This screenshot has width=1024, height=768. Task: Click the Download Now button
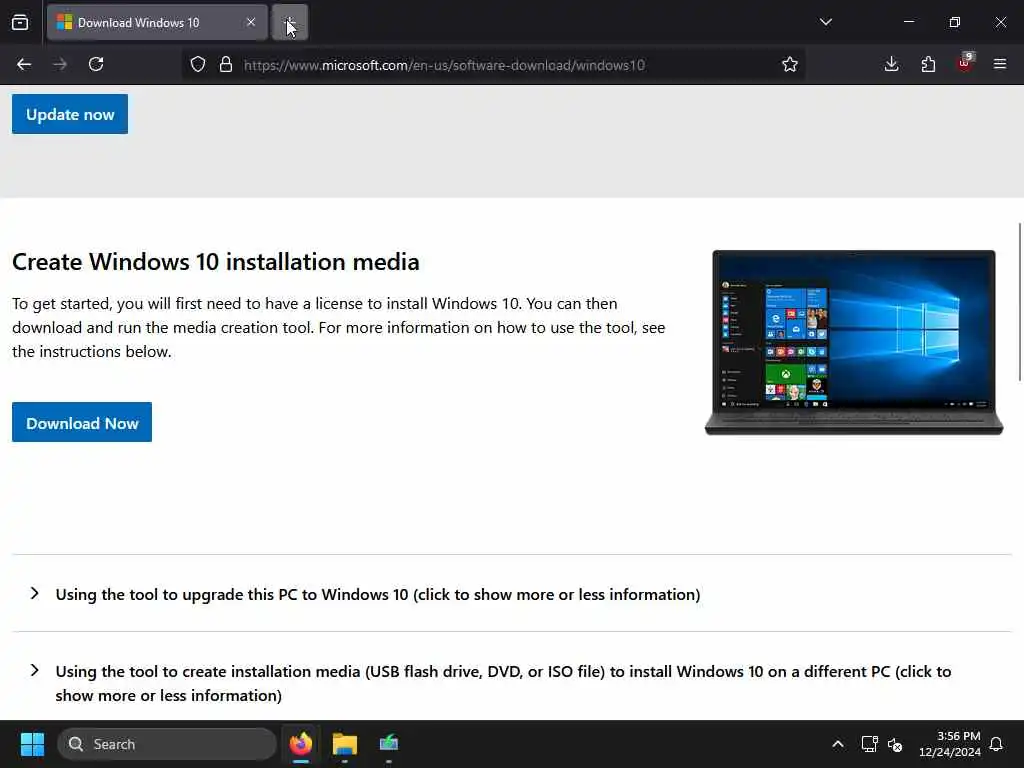point(82,423)
